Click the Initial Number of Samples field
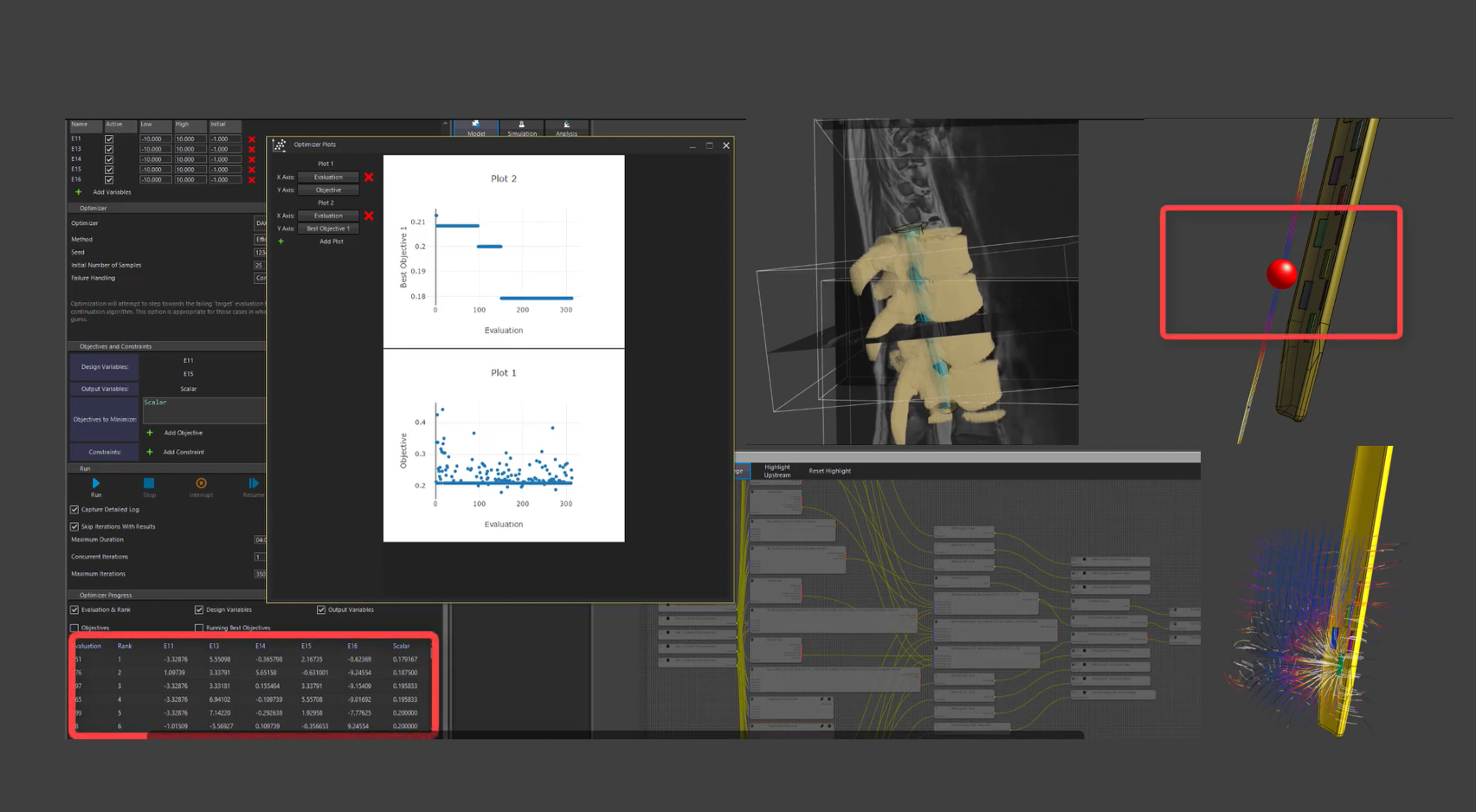This screenshot has height=812, width=1476. click(x=260, y=265)
